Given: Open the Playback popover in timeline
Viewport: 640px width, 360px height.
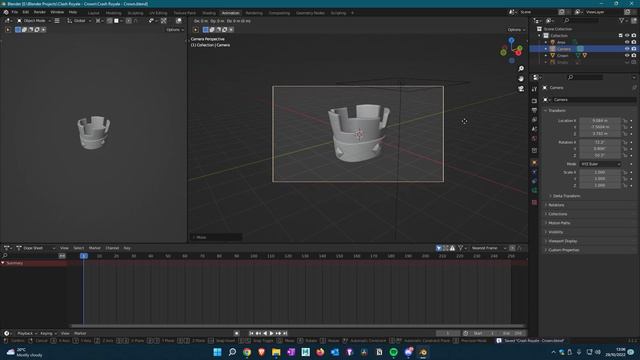Looking at the screenshot, I should [27, 333].
